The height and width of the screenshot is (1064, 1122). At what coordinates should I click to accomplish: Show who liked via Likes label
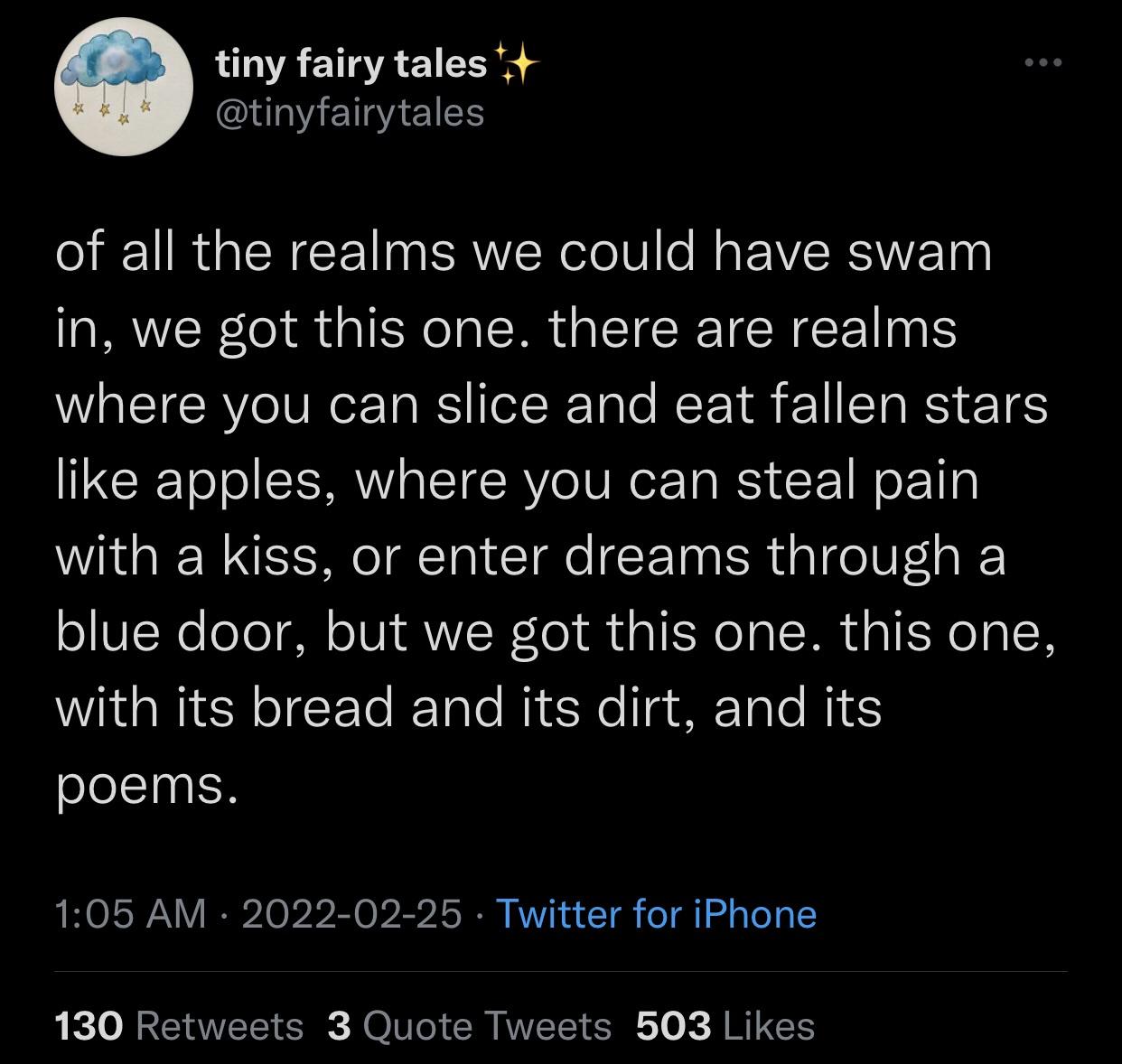click(770, 1025)
